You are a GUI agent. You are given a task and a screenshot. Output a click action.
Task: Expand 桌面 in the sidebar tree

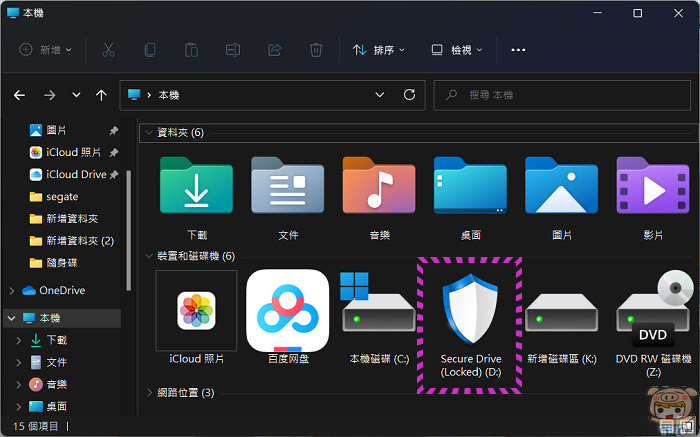click(x=19, y=407)
